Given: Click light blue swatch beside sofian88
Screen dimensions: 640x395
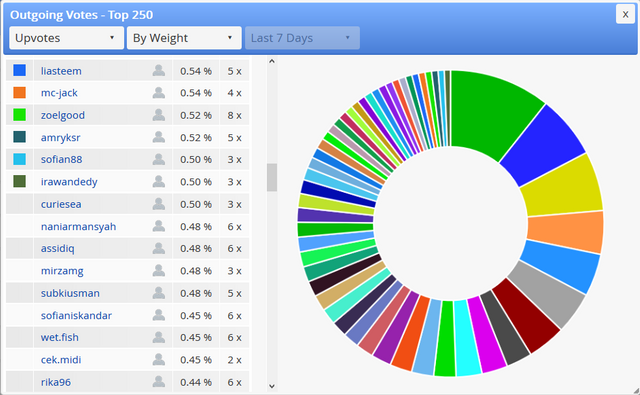Looking at the screenshot, I should pos(20,159).
